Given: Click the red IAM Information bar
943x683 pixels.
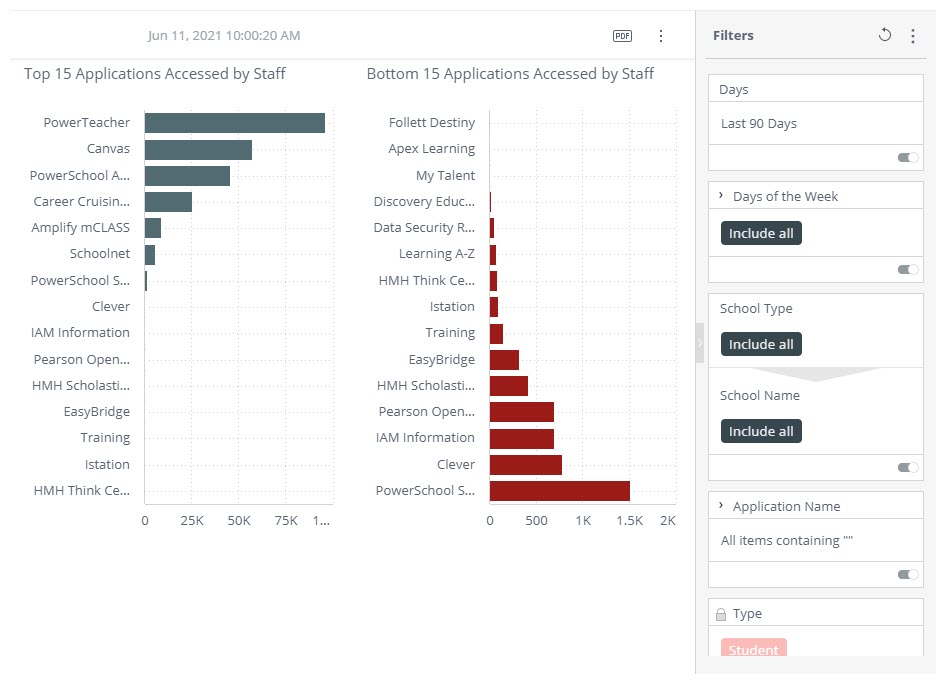Looking at the screenshot, I should coord(522,438).
